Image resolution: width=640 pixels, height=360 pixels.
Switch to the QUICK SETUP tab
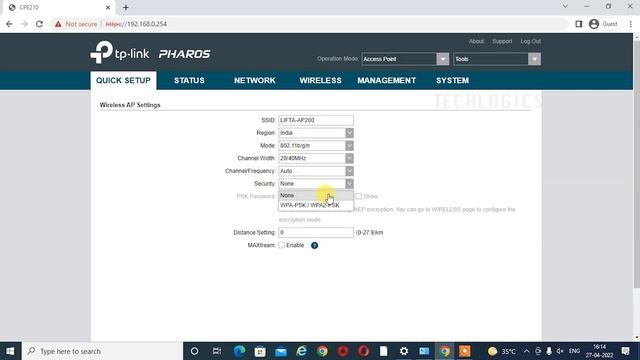(x=123, y=80)
